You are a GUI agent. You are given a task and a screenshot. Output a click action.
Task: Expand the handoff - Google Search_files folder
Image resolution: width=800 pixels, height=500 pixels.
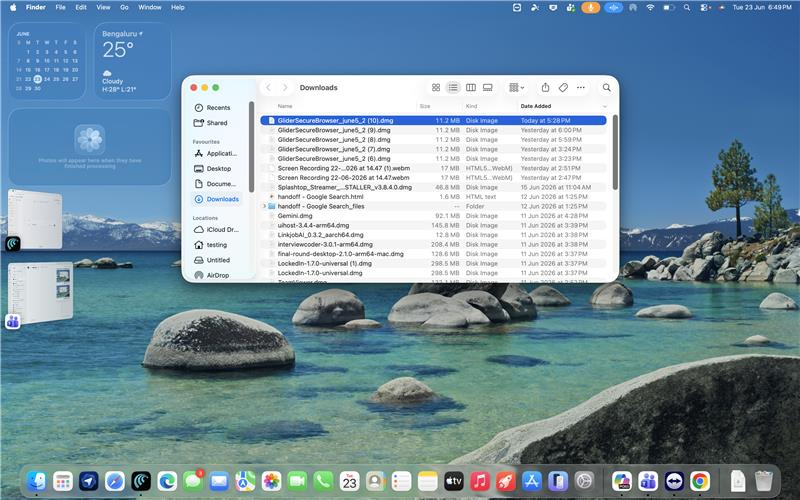point(264,207)
